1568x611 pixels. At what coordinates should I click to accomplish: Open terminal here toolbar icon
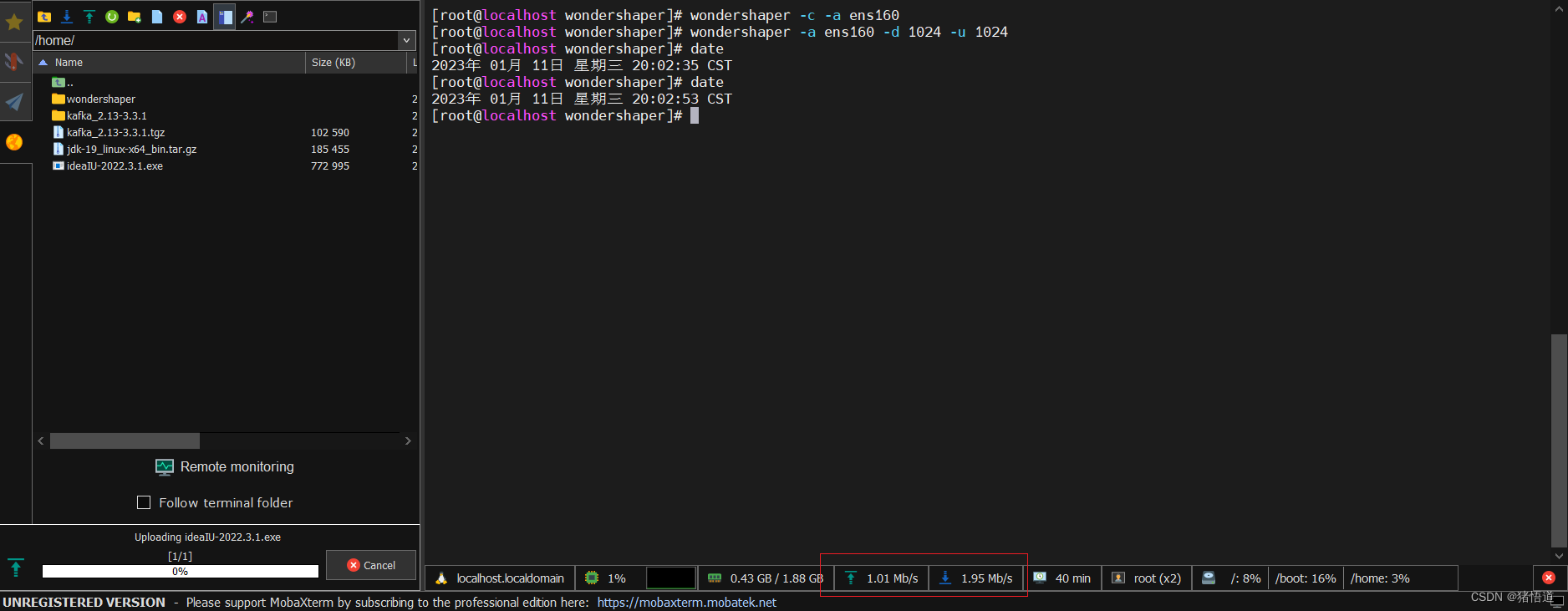(270, 16)
